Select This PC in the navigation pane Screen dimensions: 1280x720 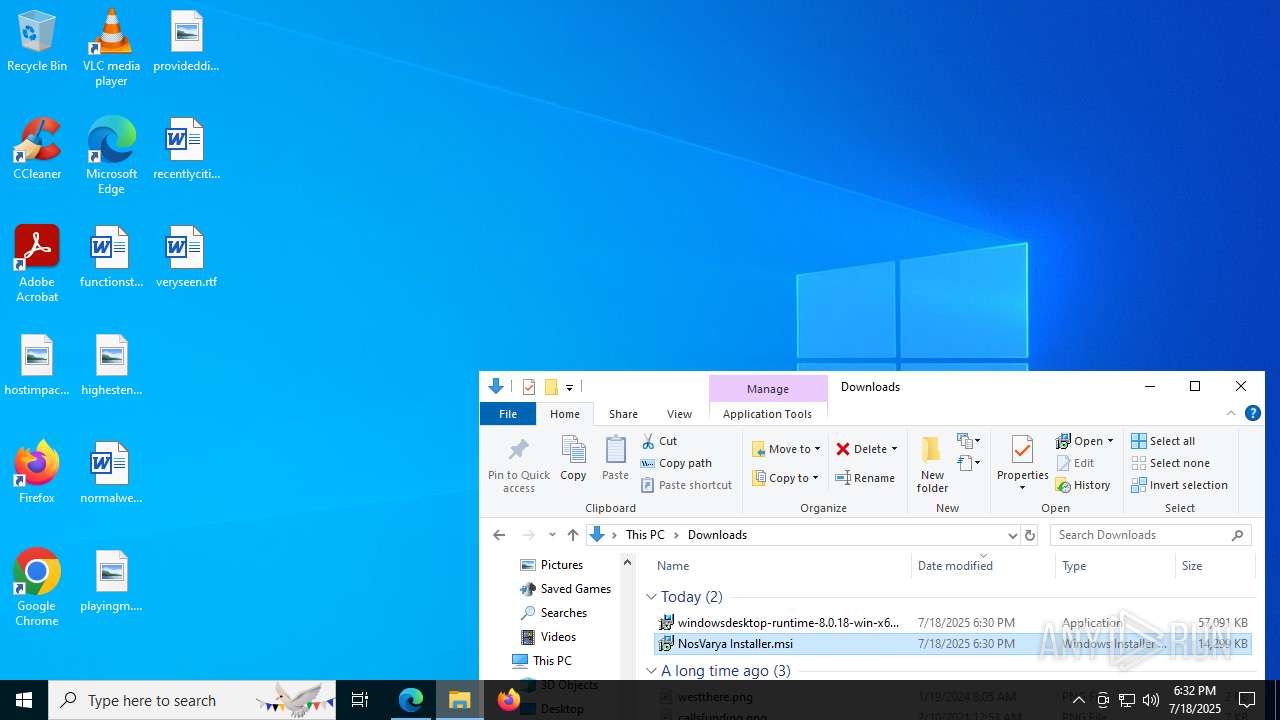click(541, 661)
